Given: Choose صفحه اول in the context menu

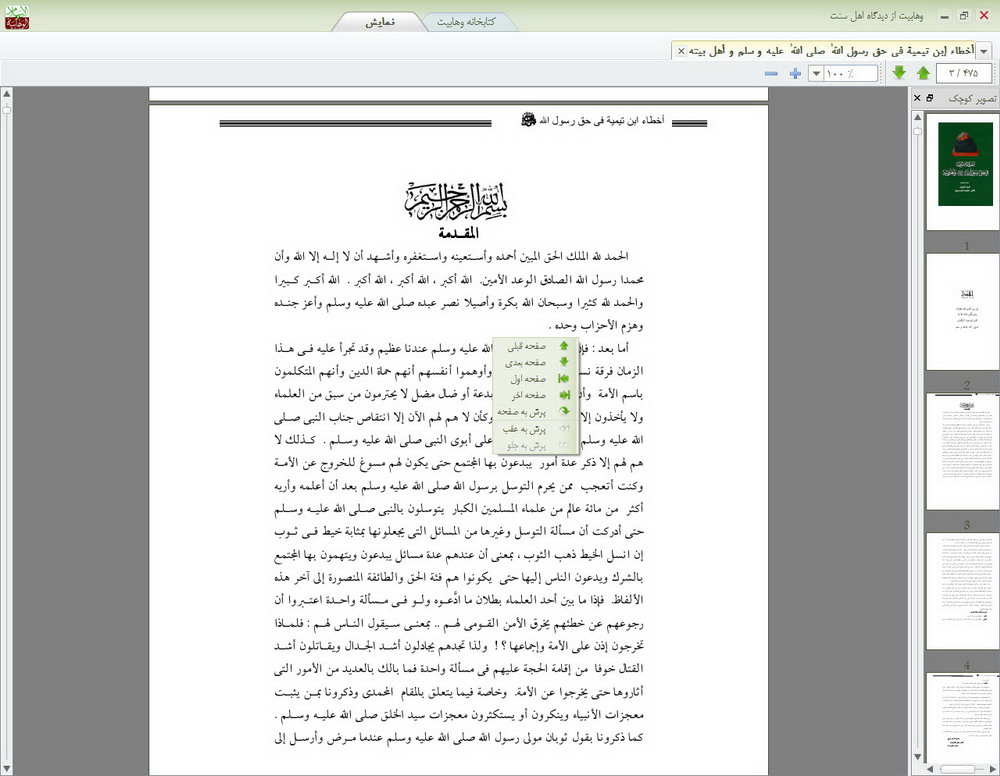Looking at the screenshot, I should 536,379.
